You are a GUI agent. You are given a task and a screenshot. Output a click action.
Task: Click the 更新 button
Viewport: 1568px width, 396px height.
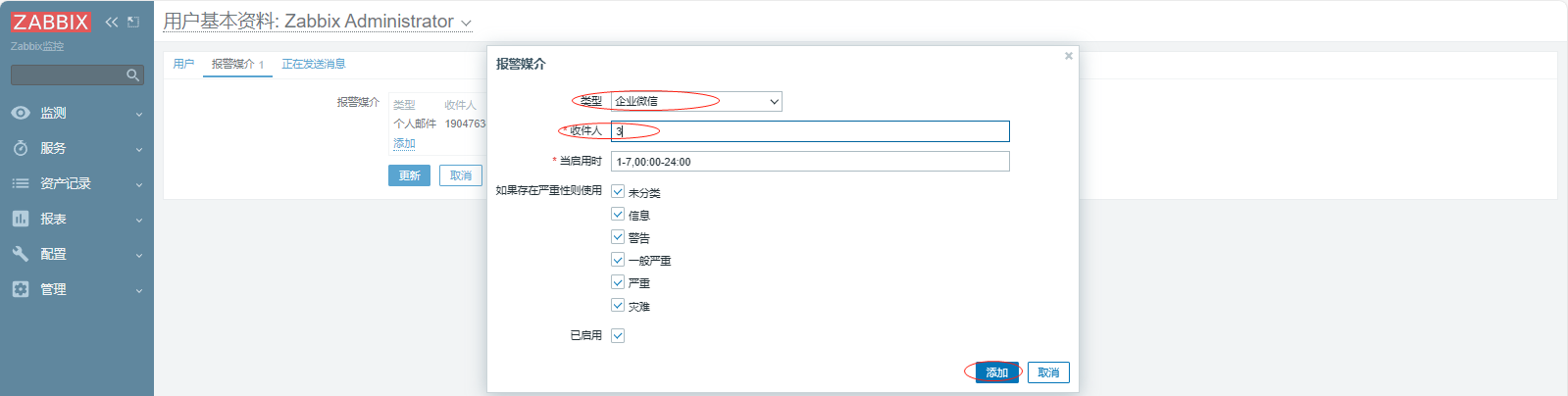tap(409, 175)
